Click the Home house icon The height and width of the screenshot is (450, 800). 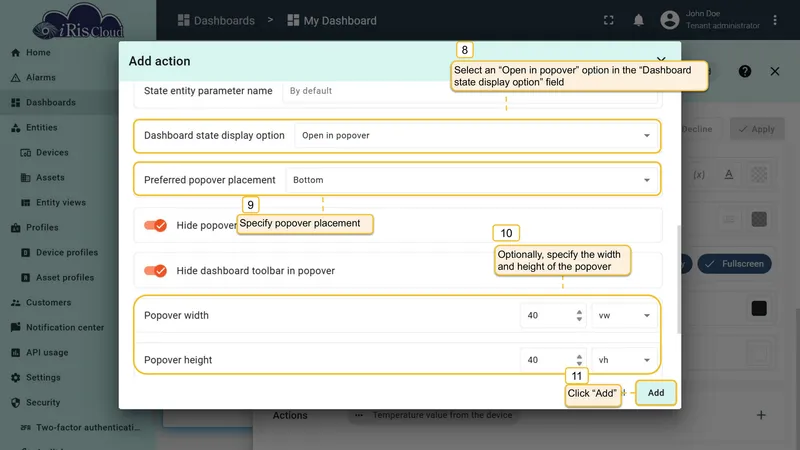15,53
